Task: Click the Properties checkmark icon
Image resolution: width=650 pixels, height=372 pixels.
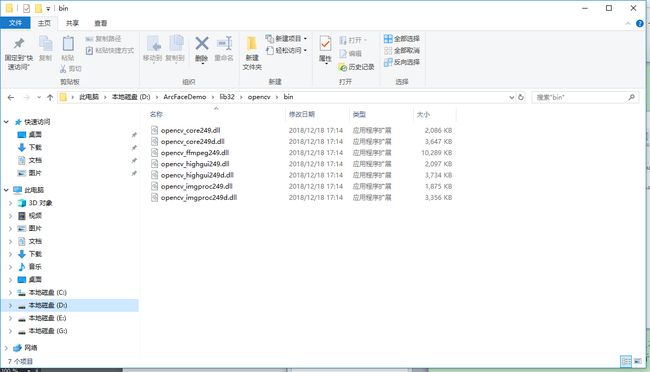Action: pos(325,43)
